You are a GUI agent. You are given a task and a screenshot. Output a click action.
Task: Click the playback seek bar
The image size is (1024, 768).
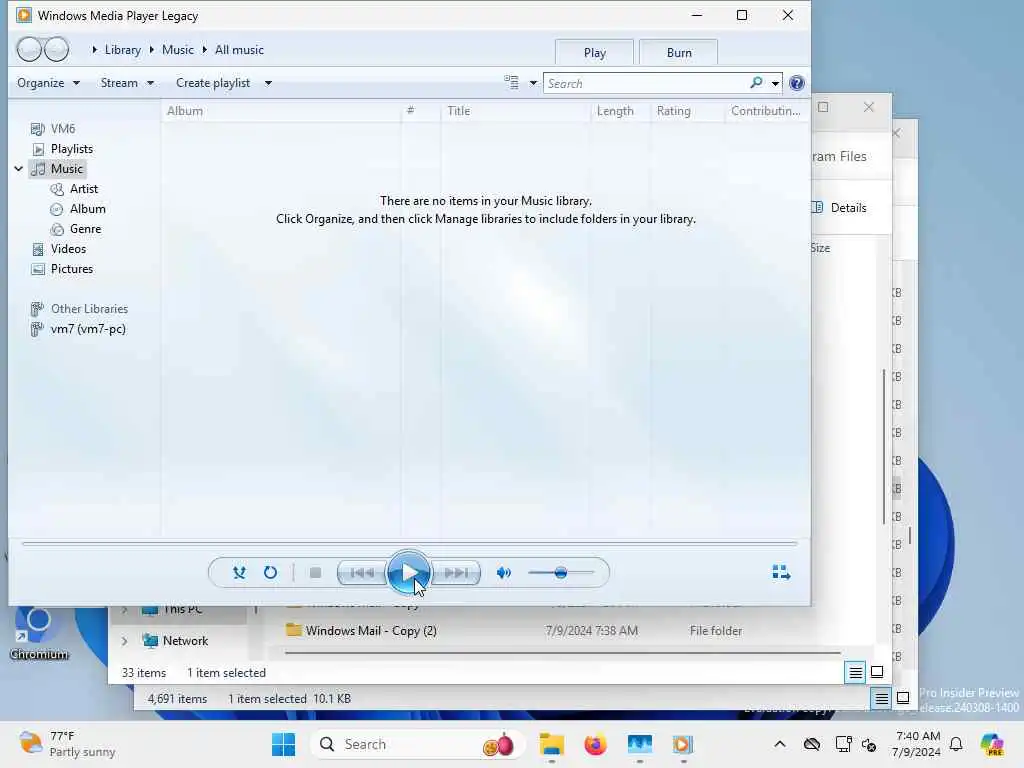click(x=409, y=543)
